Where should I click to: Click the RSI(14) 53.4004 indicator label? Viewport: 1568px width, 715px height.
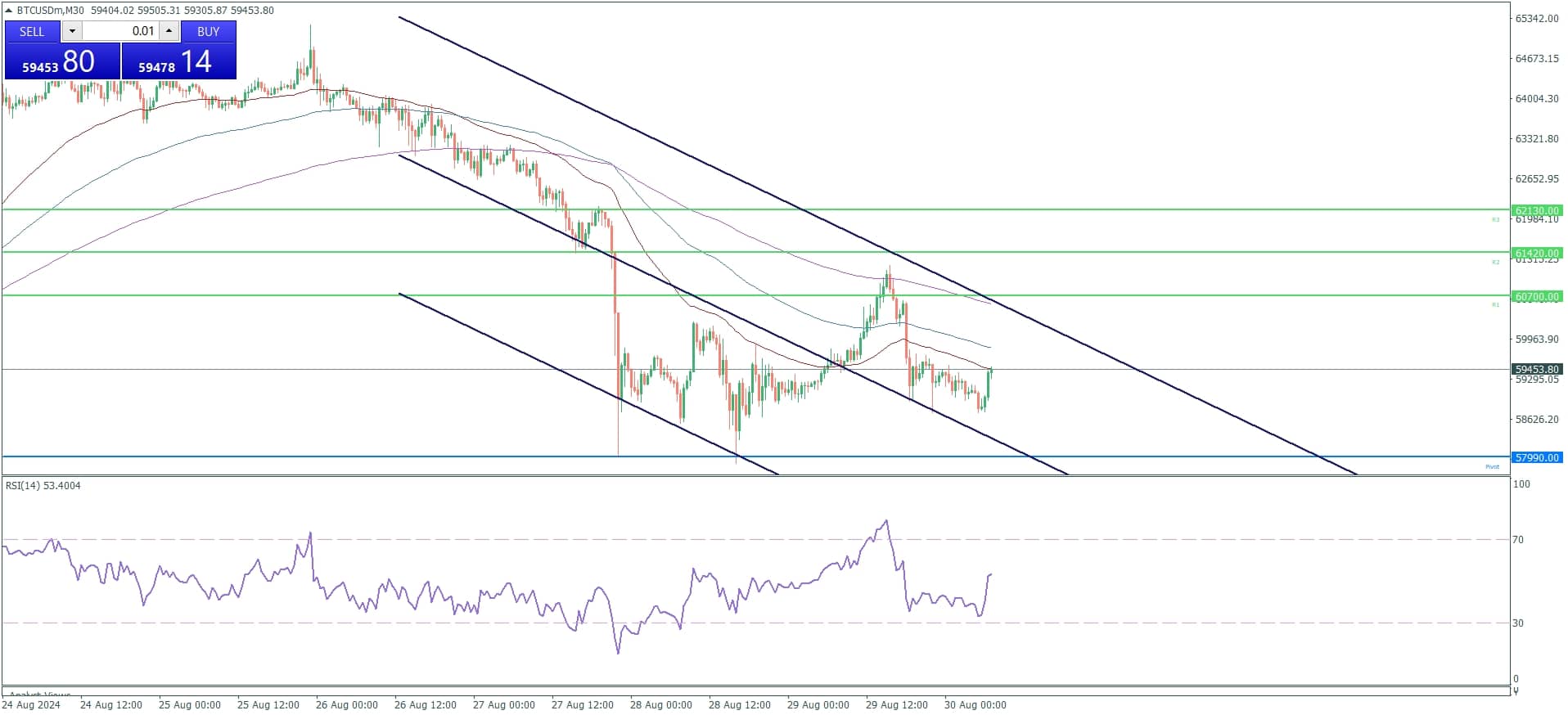pos(43,485)
